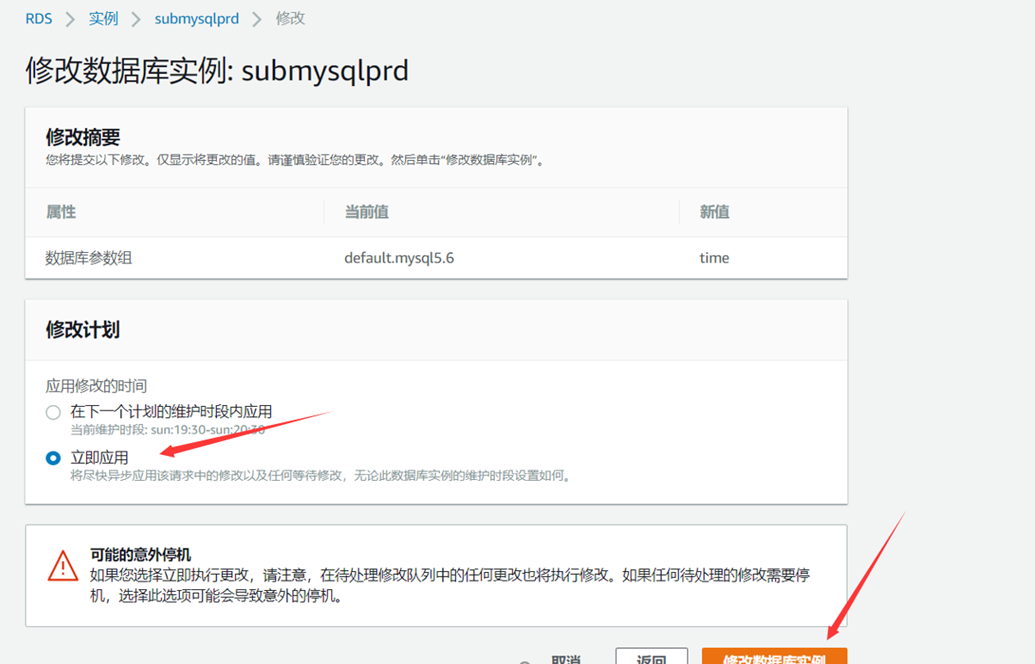Select apply during next maintenance window
The width and height of the screenshot is (1035, 664).
tap(52, 412)
